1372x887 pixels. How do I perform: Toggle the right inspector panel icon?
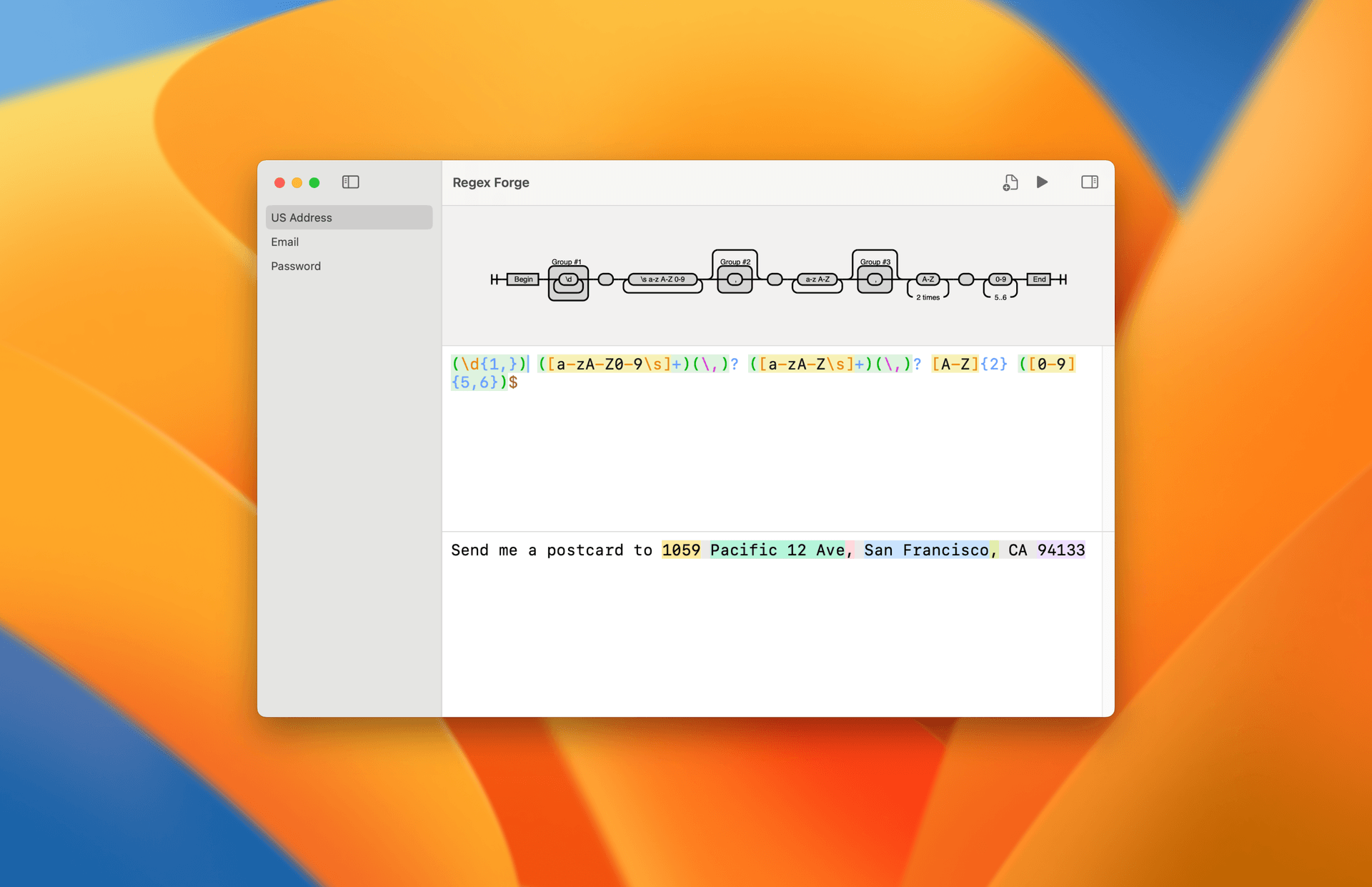pyautogui.click(x=1089, y=183)
